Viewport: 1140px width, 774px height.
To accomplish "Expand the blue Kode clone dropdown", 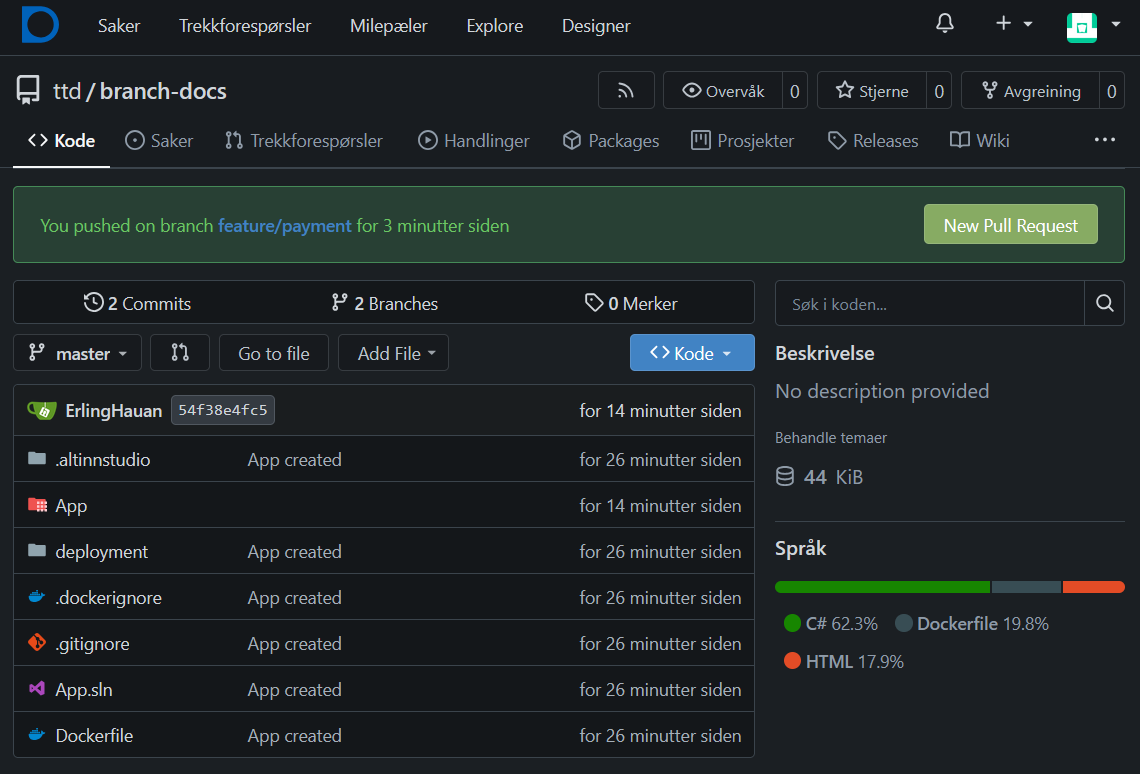I will click(x=691, y=353).
